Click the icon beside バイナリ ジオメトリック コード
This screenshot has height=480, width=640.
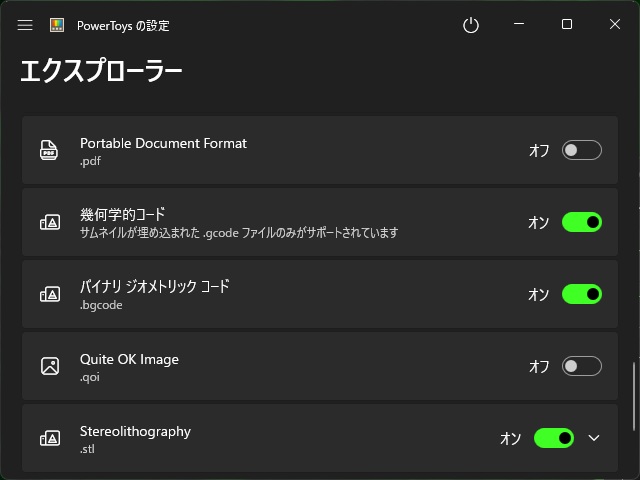tap(50, 294)
